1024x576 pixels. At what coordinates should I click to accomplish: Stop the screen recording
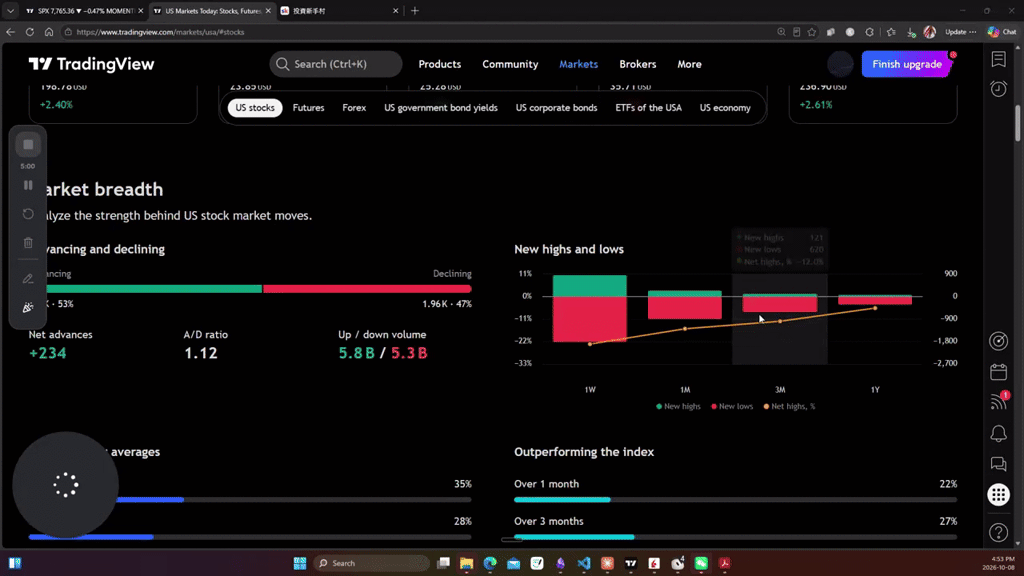(x=28, y=145)
